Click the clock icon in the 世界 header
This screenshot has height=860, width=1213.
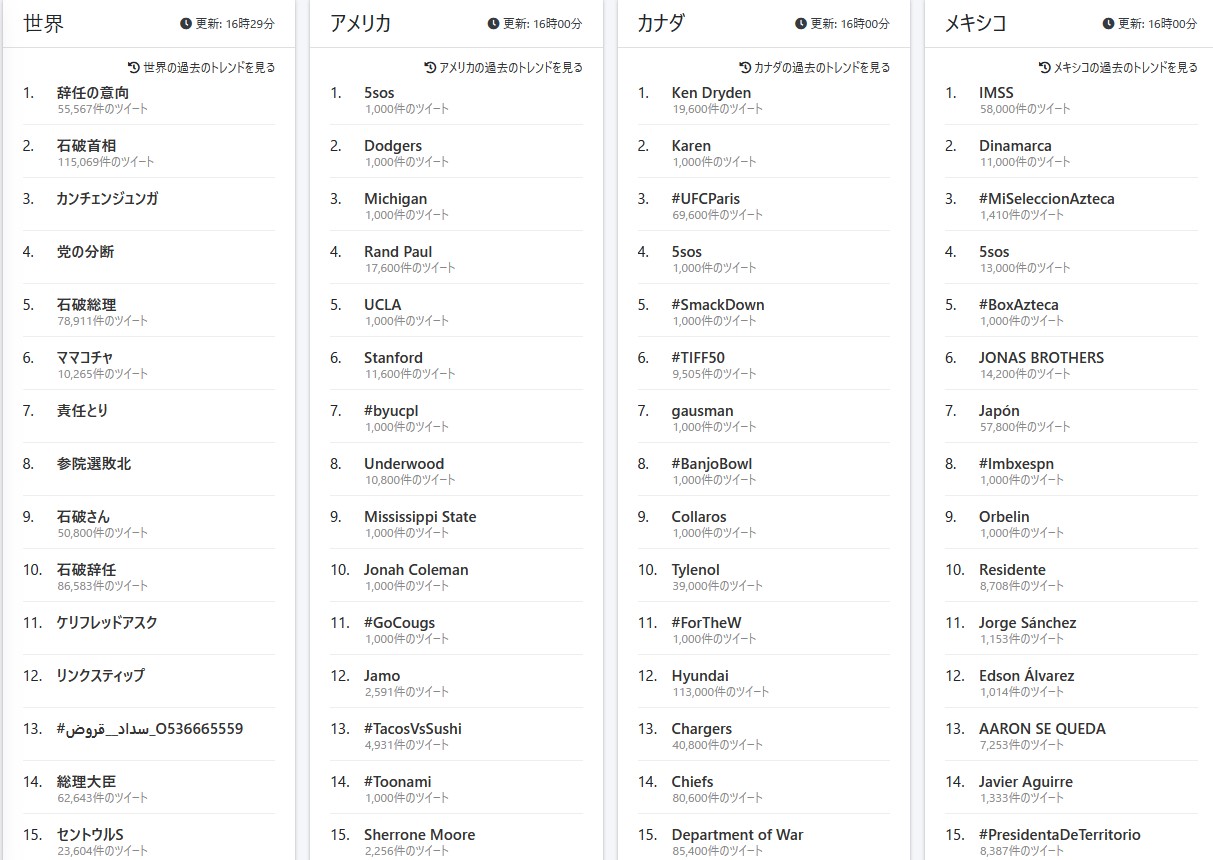click(x=185, y=23)
